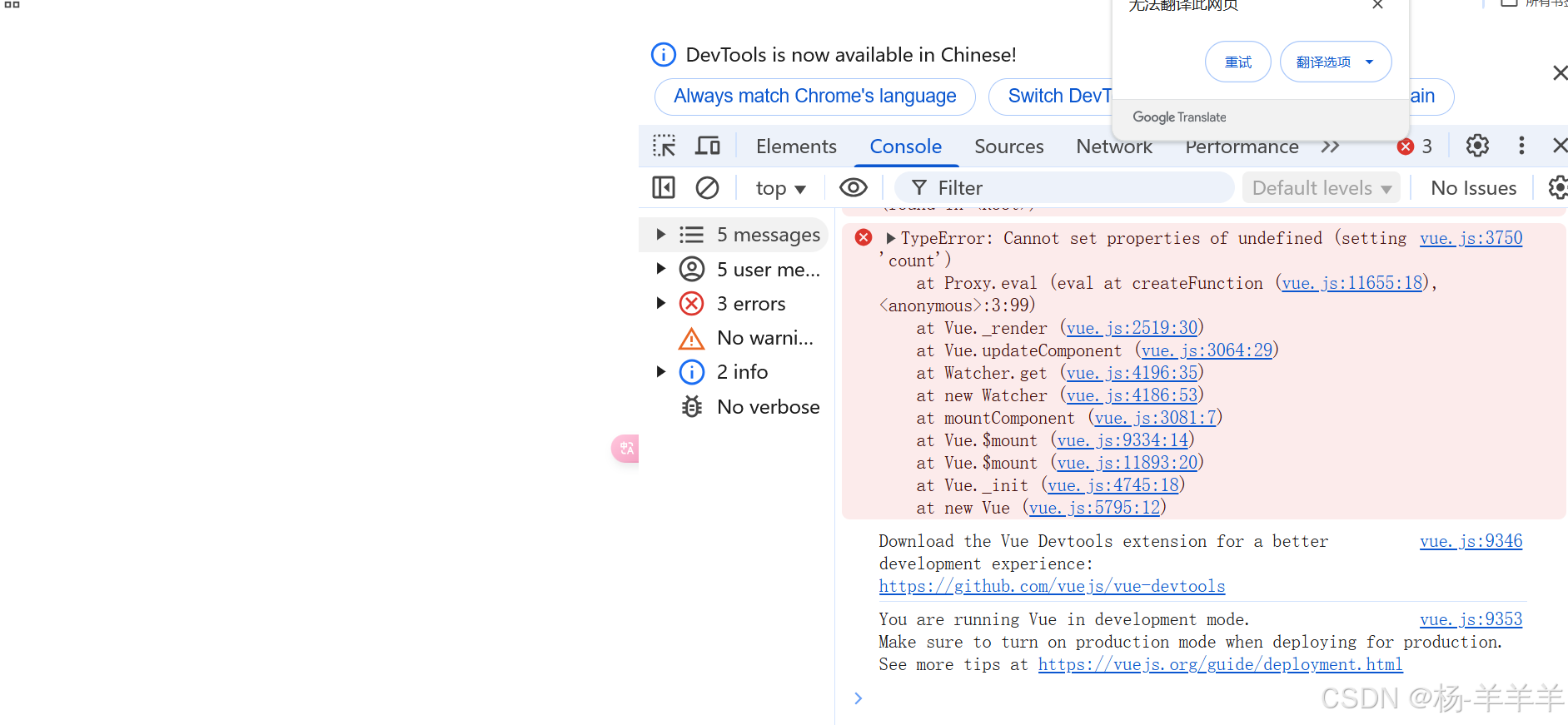Activate the inspect element picker icon
Screen dimensions: 1568x725
tap(664, 146)
